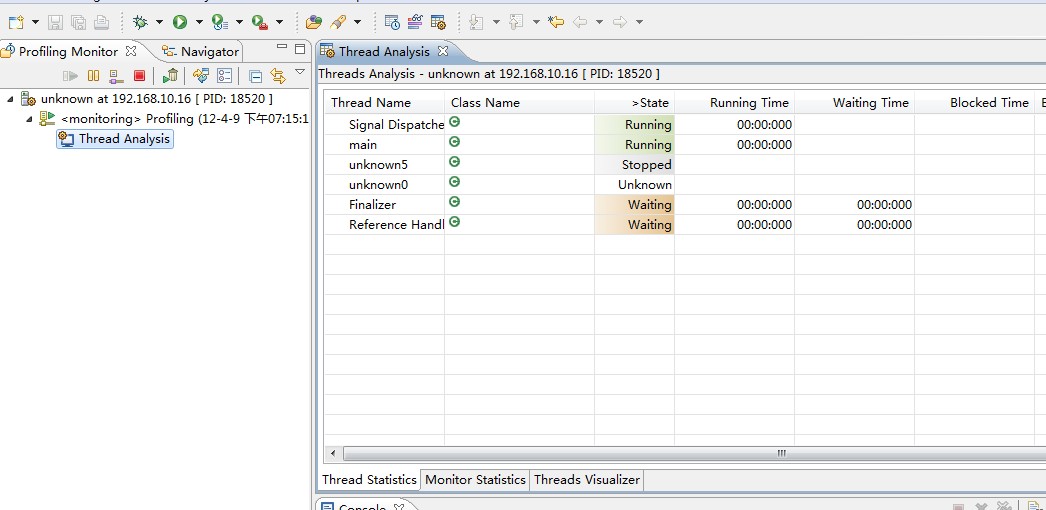
Task: Pause monitoring in Profiling Monitor toolbar
Action: click(x=93, y=76)
